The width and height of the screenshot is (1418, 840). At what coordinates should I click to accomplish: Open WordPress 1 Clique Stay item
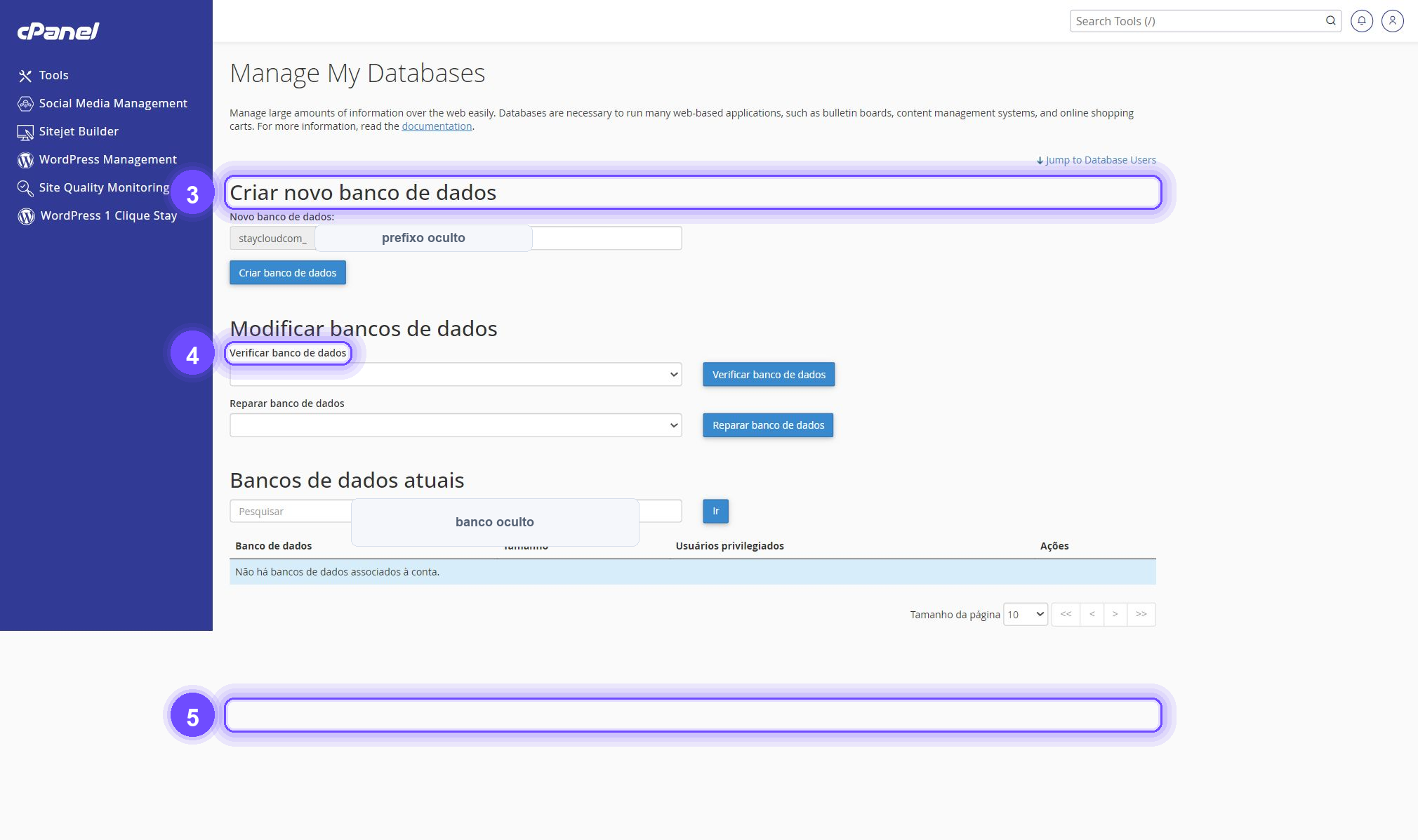coord(109,215)
